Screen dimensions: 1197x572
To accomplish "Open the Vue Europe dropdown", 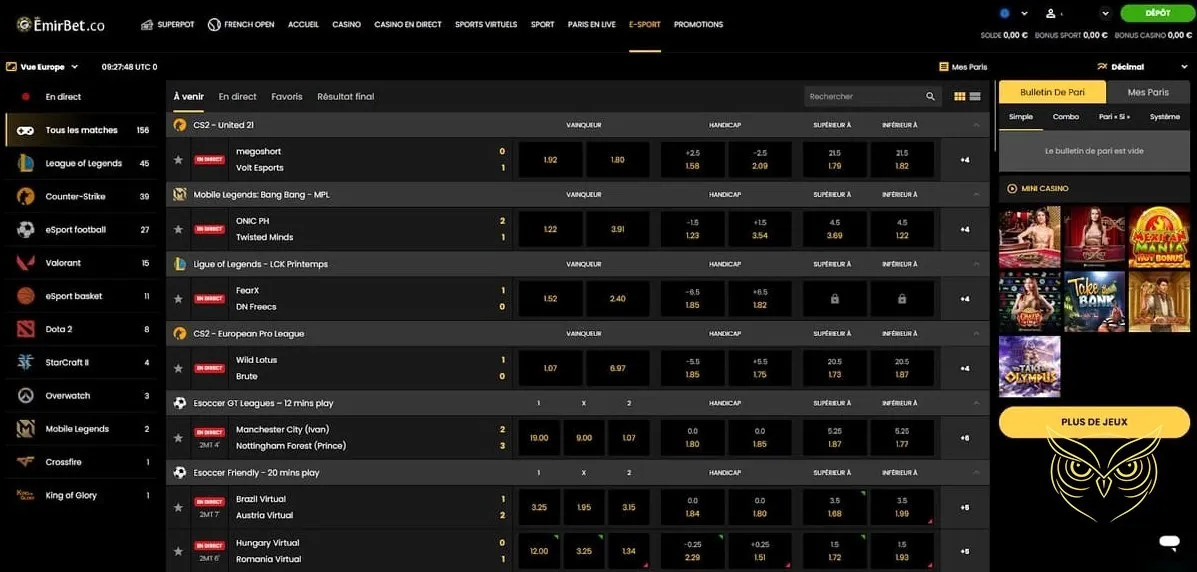I will [x=41, y=67].
